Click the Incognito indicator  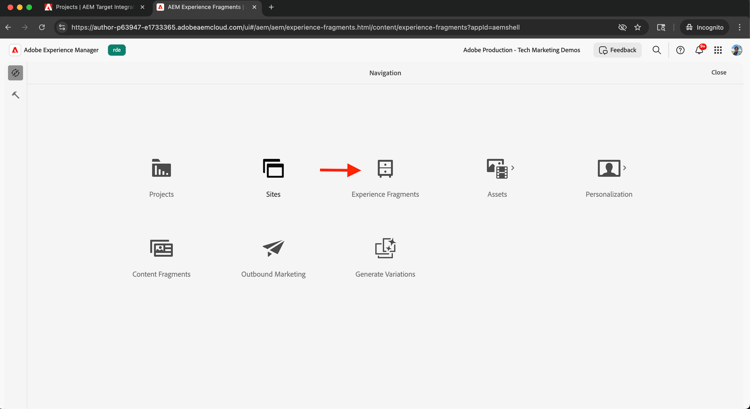coord(704,27)
